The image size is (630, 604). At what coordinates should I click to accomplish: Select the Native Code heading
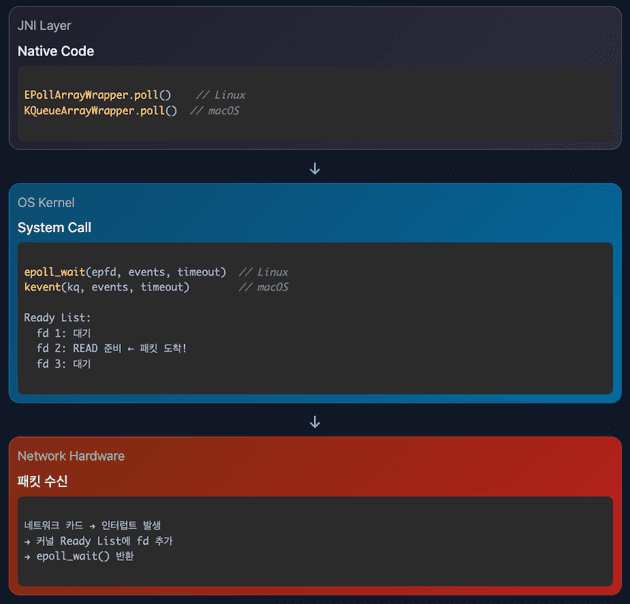(55, 51)
